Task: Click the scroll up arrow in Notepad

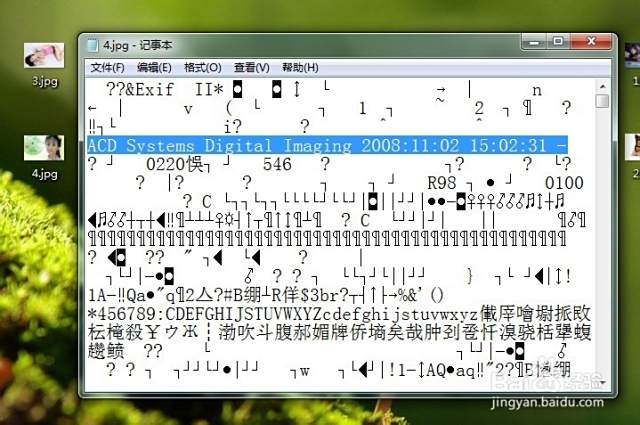Action: click(x=602, y=87)
